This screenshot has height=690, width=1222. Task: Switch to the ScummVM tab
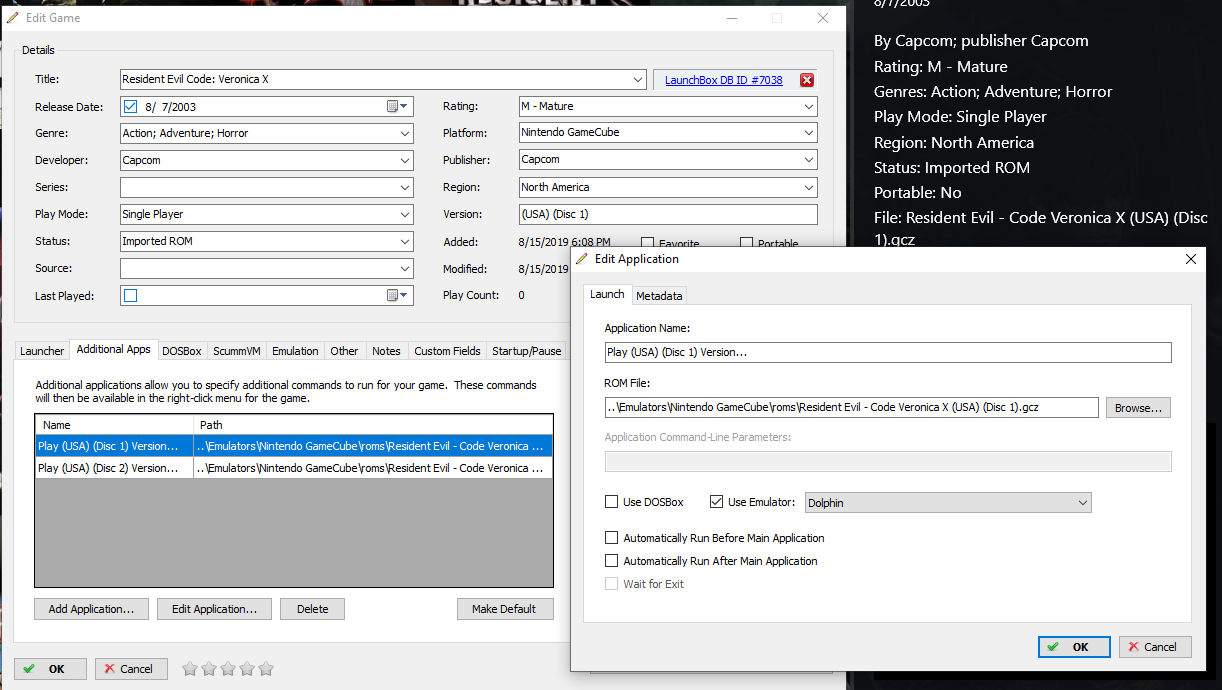[237, 351]
